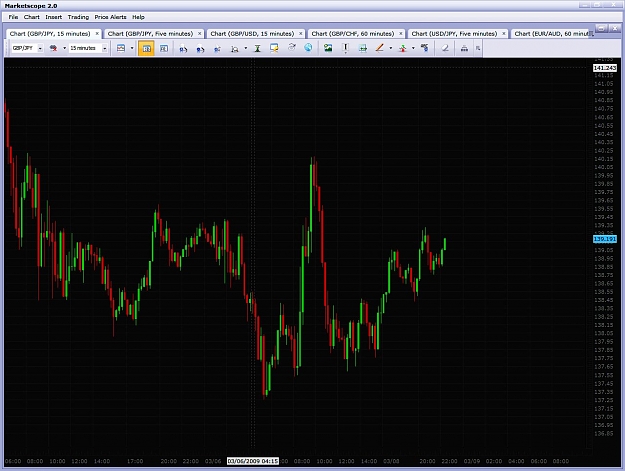
Task: Click the 141.243 price label on axis
Action: coord(605,68)
